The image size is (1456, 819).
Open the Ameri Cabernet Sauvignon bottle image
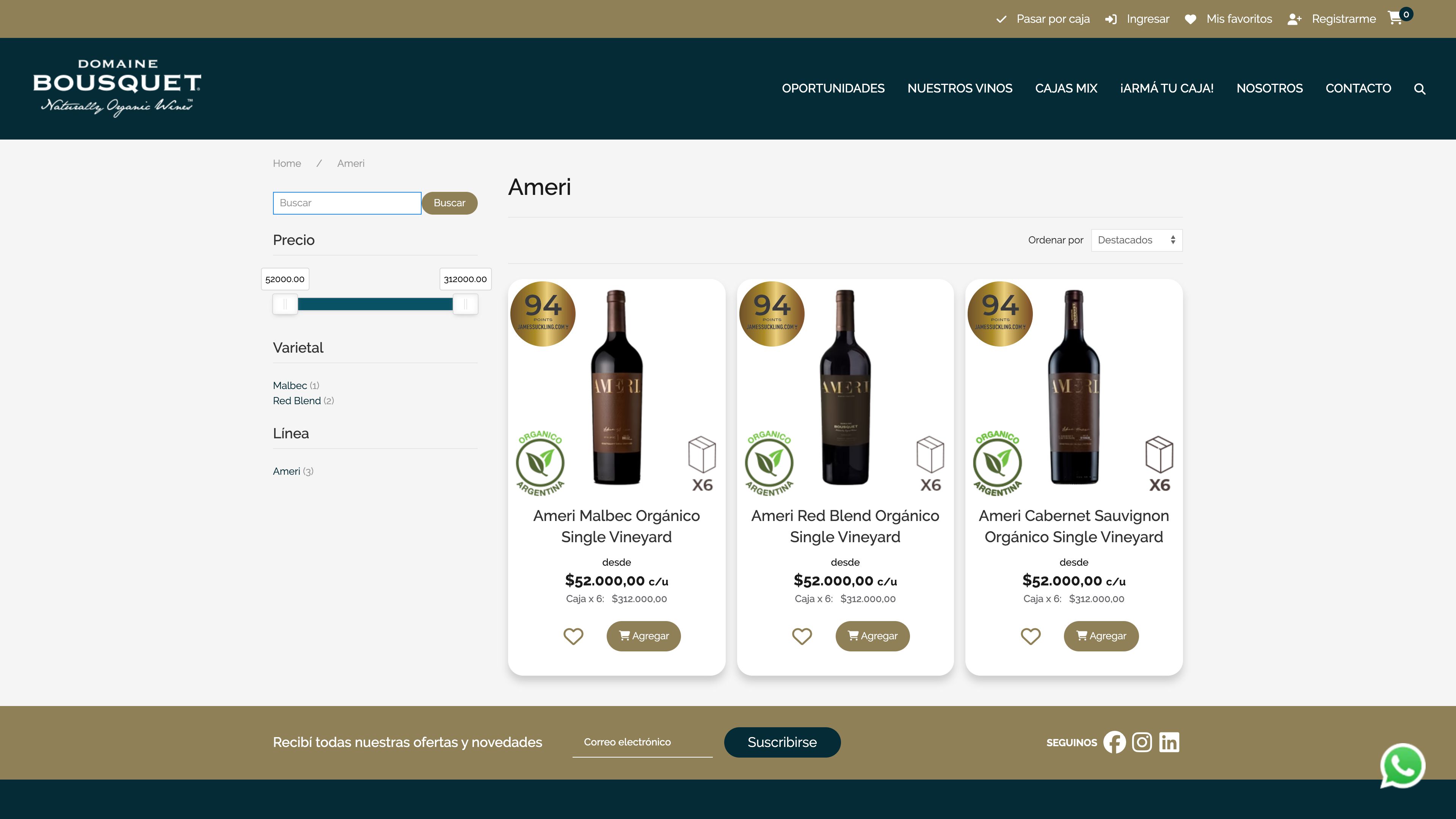coord(1074,387)
